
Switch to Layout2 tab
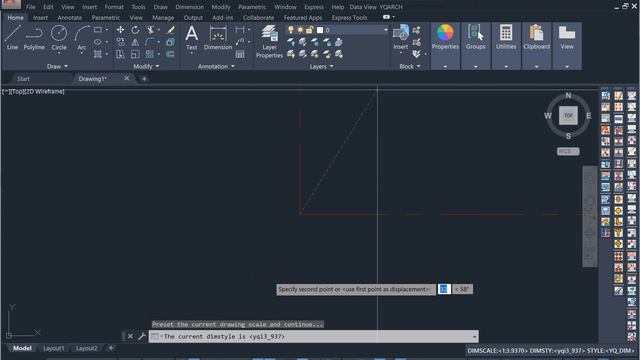[87, 348]
